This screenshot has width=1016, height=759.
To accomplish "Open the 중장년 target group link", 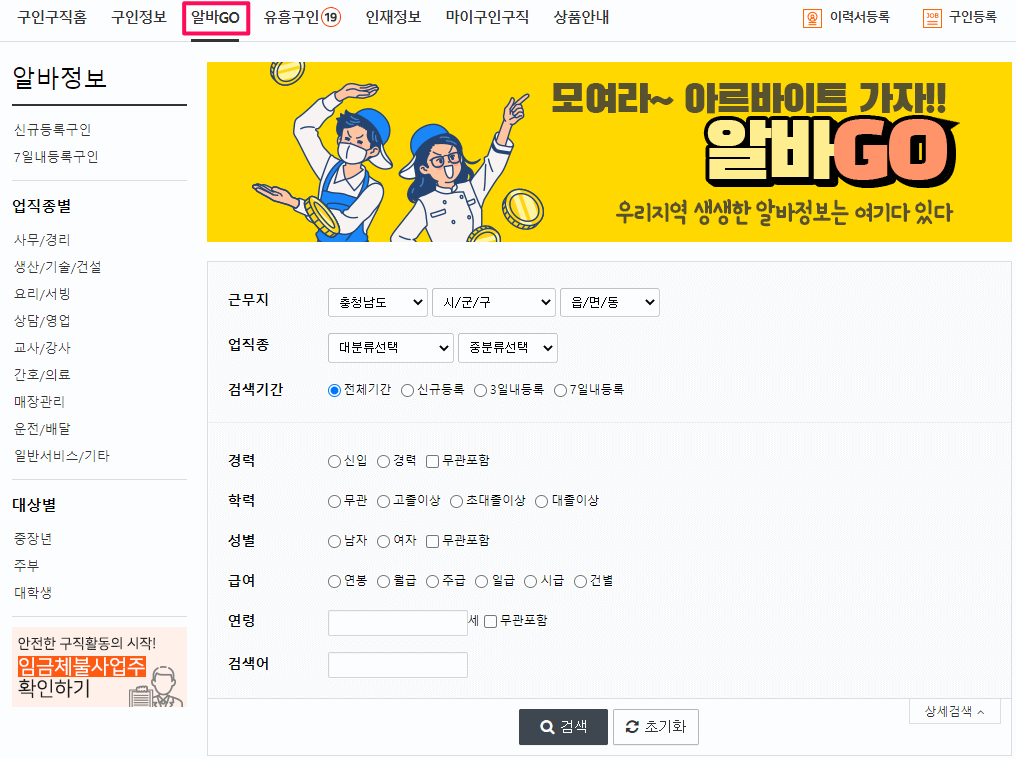I will (33, 539).
